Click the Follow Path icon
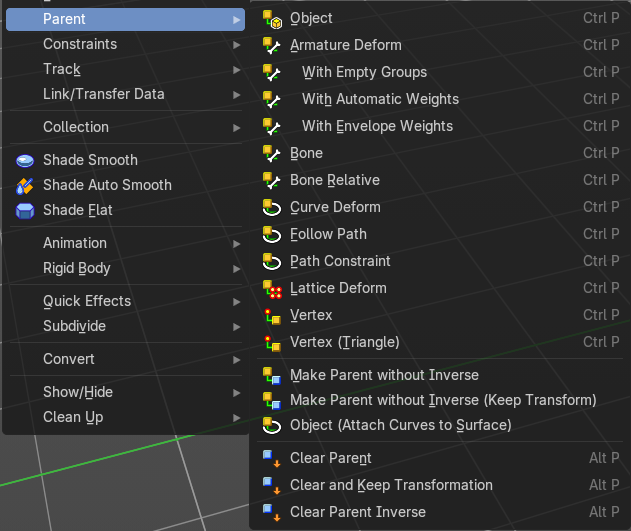 point(272,235)
